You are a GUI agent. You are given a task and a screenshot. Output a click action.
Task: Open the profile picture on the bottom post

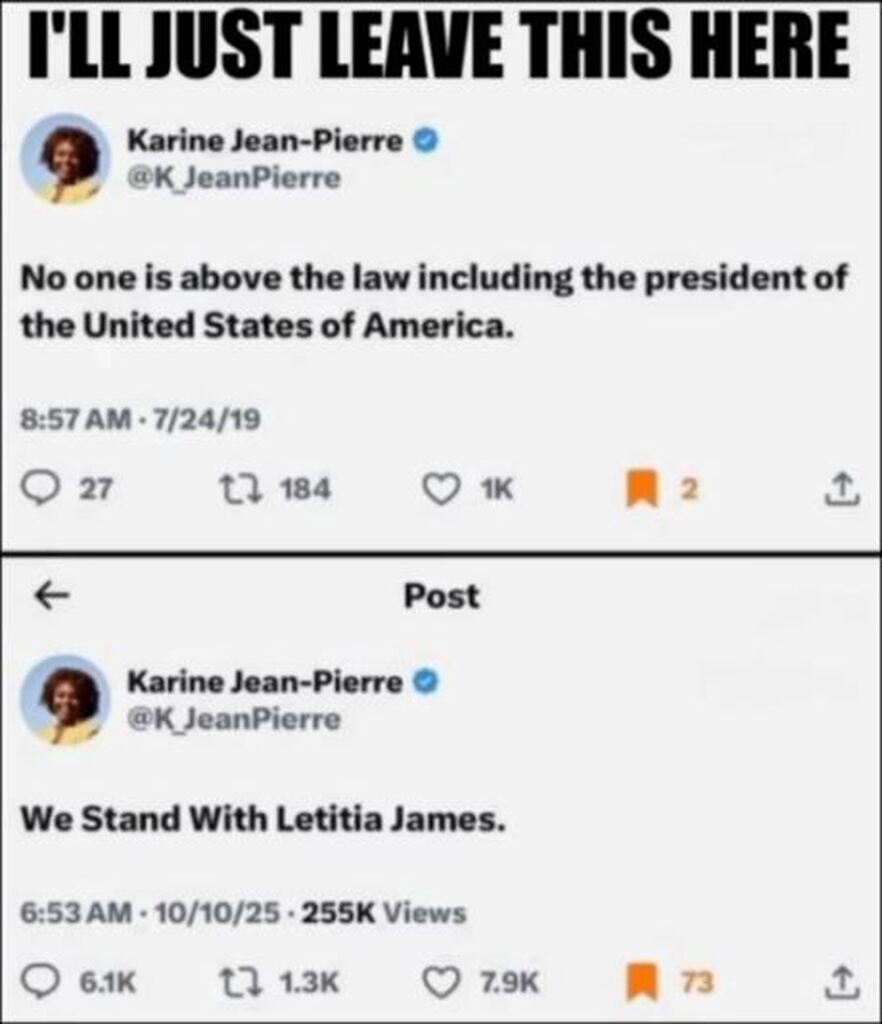pyautogui.click(x=65, y=700)
